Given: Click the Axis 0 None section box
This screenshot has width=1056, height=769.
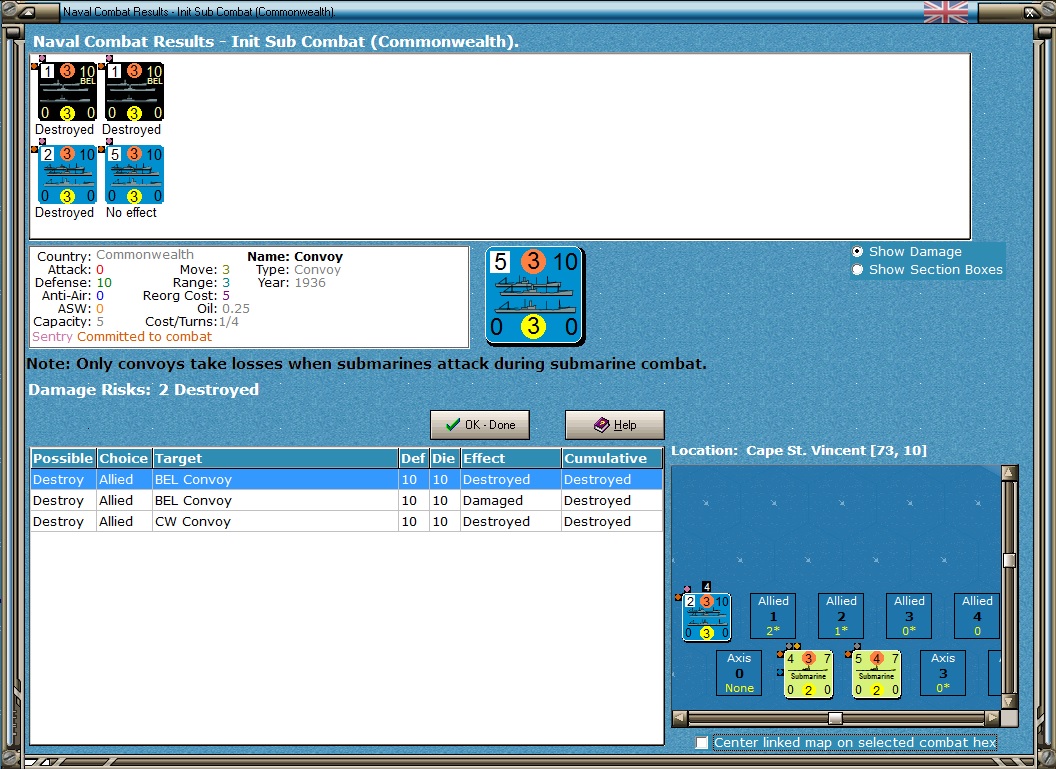Looking at the screenshot, I should pyautogui.click(x=739, y=673).
